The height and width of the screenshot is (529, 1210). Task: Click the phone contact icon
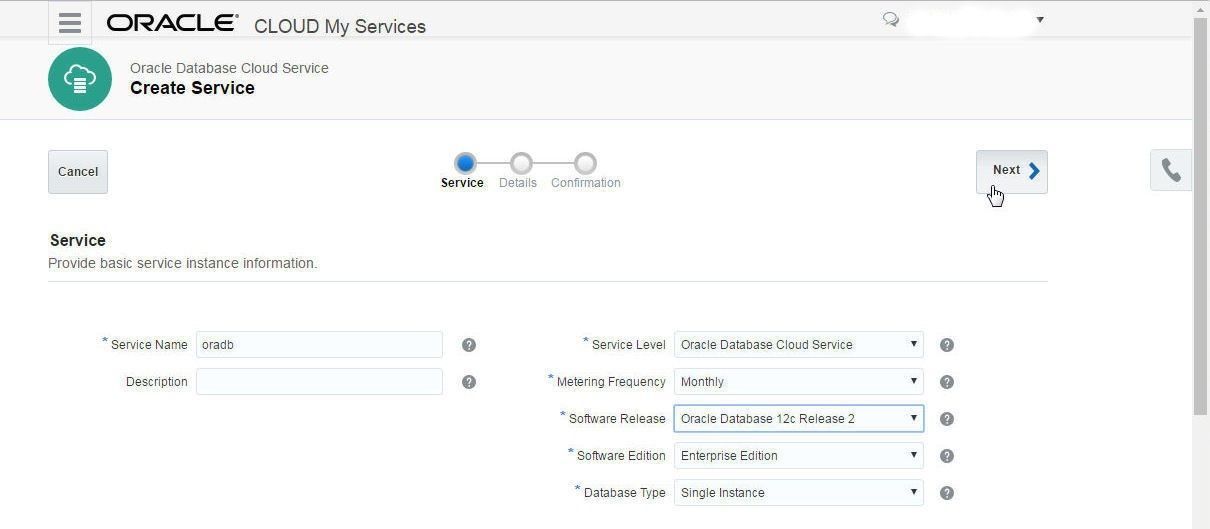pos(1171,171)
